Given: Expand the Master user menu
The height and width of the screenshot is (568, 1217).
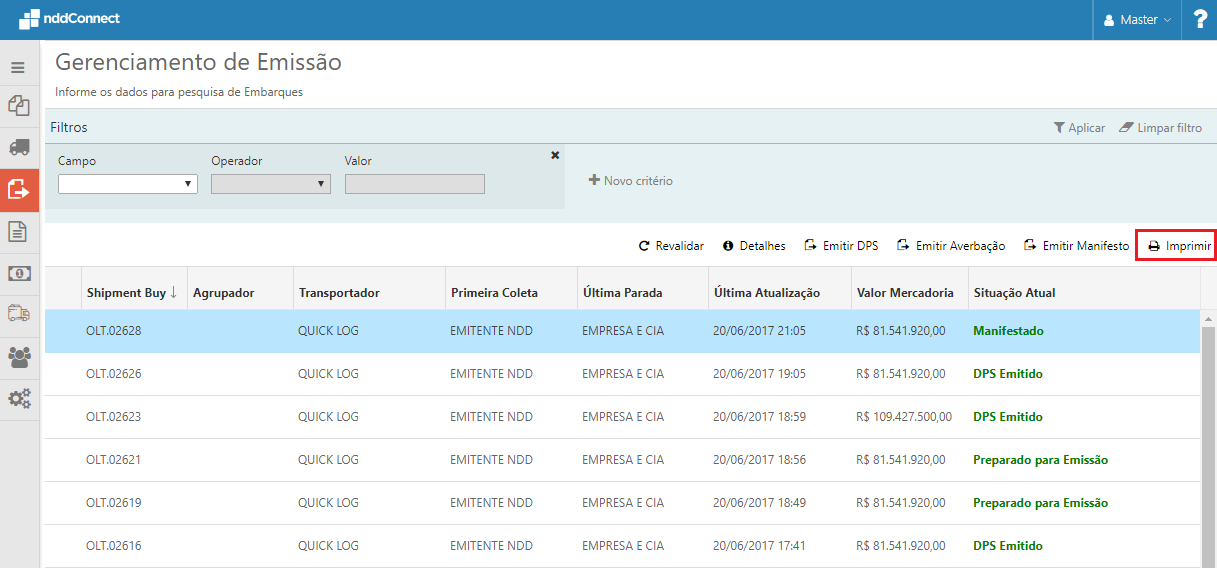Looking at the screenshot, I should [x=1137, y=20].
